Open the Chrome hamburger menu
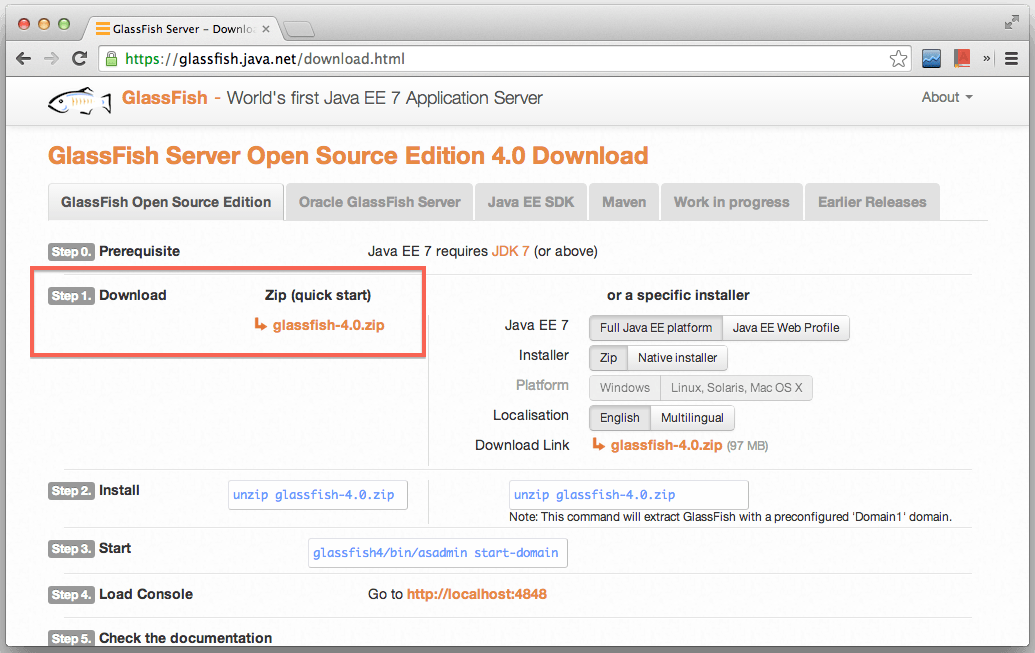The width and height of the screenshot is (1035, 653). coord(1011,59)
